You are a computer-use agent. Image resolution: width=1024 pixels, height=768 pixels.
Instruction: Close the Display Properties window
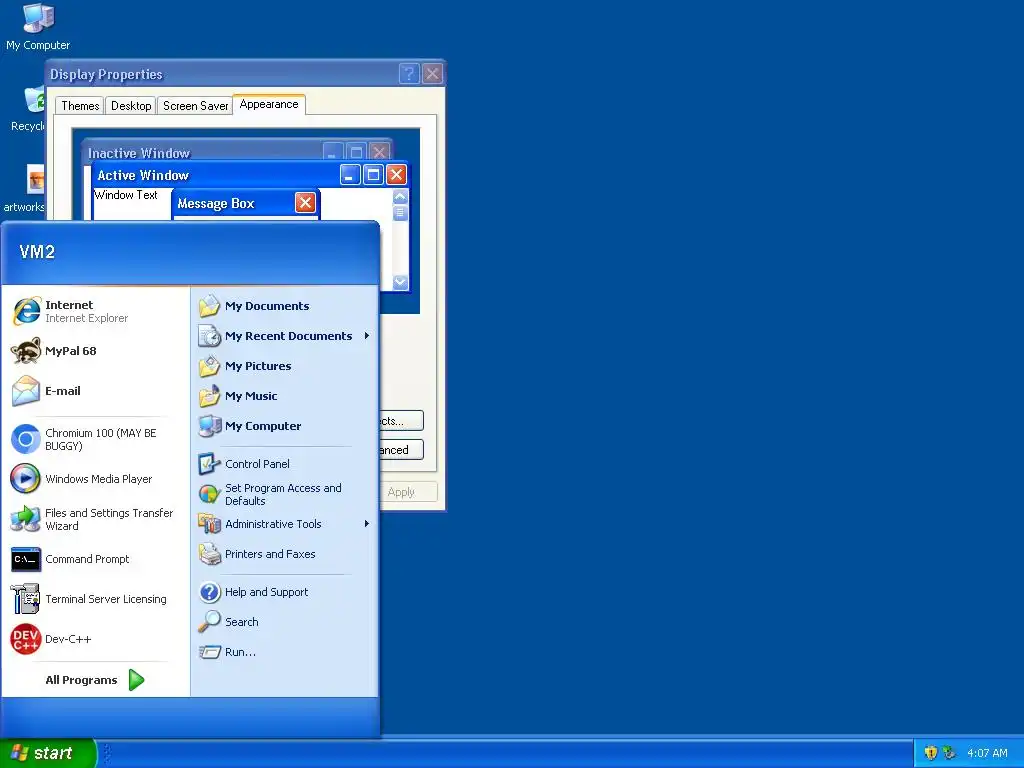click(432, 74)
